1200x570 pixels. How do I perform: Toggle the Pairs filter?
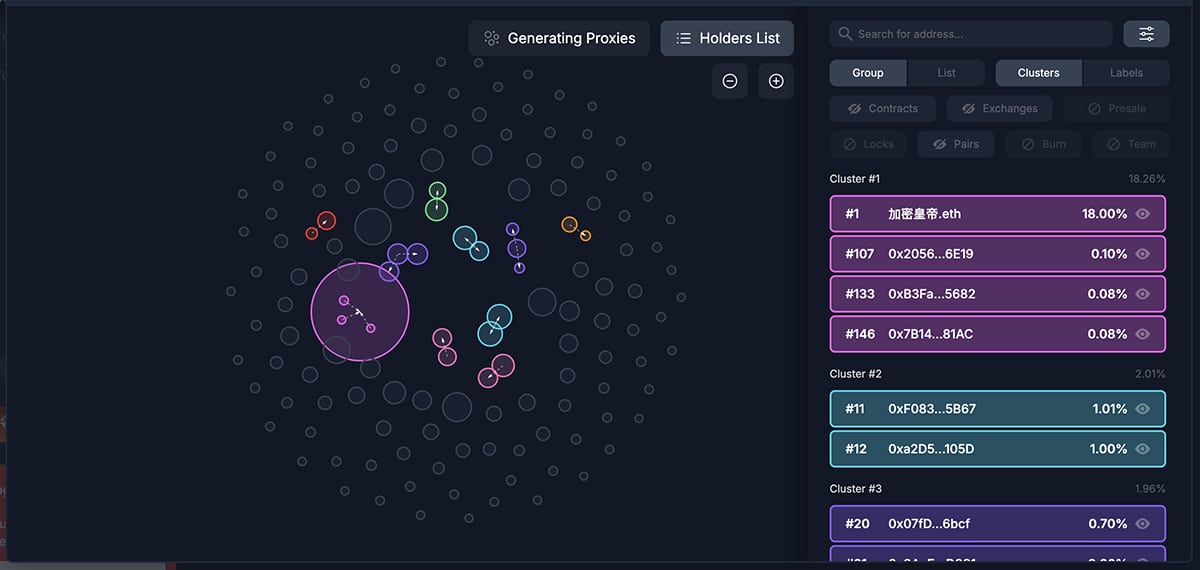point(955,144)
